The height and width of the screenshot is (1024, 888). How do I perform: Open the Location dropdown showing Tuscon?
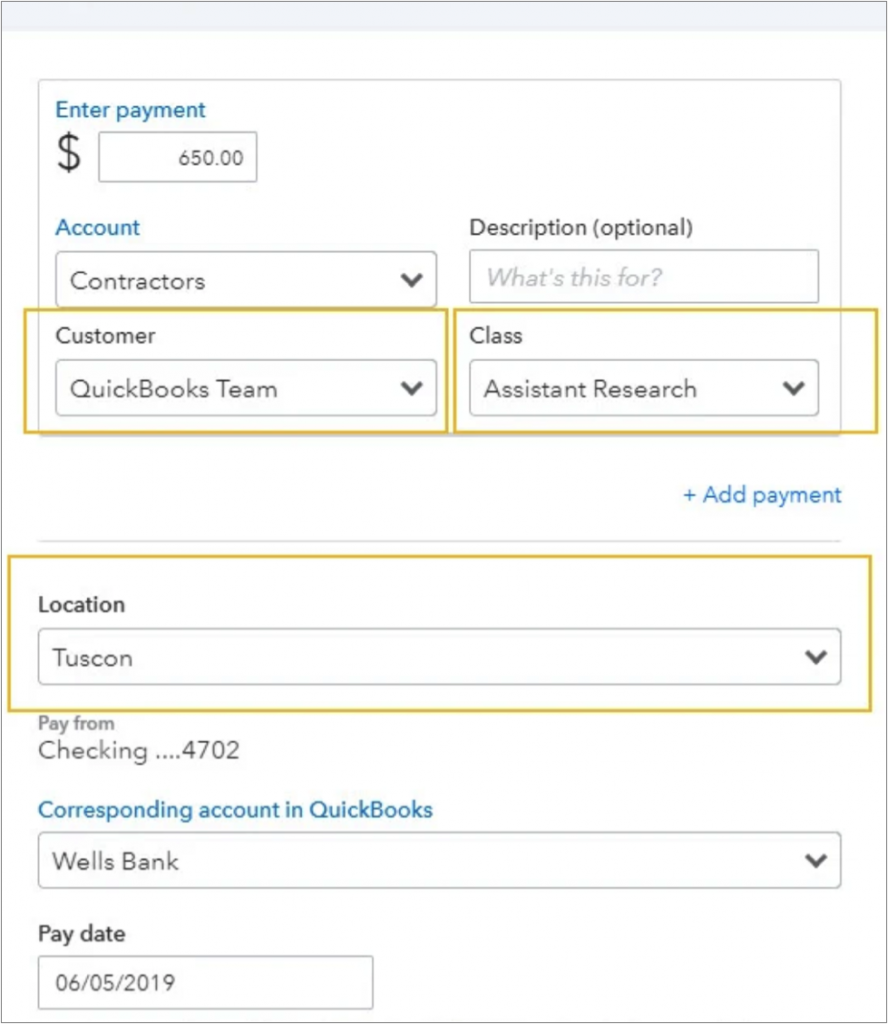439,657
